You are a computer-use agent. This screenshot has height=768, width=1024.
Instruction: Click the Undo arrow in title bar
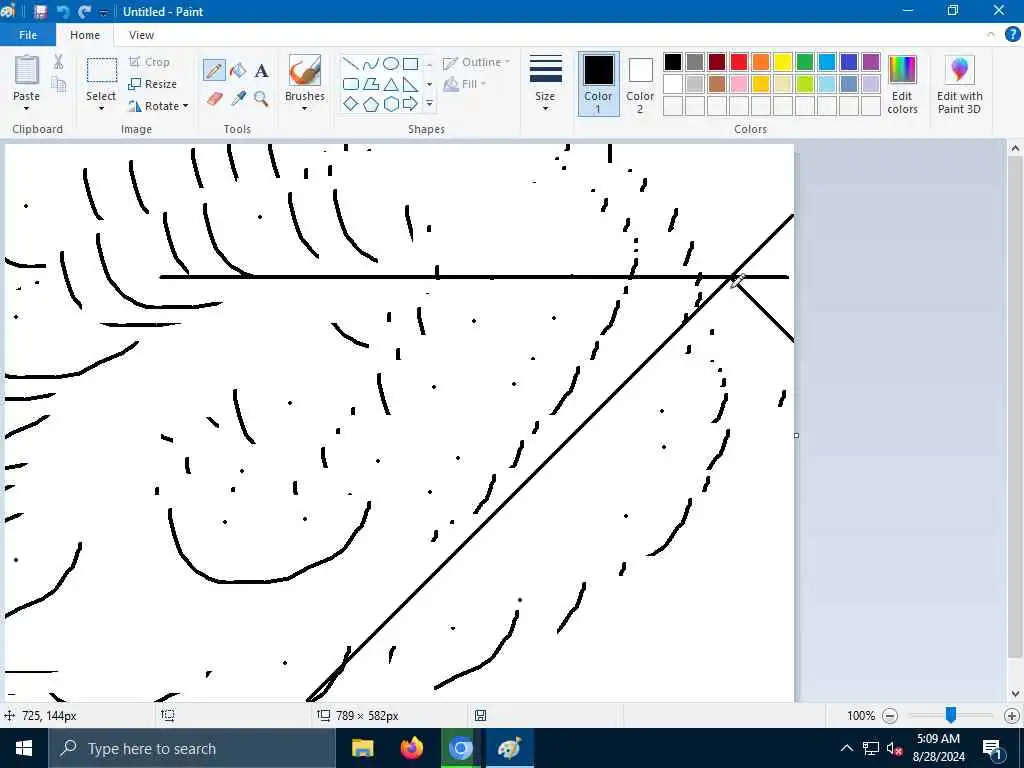[63, 11]
